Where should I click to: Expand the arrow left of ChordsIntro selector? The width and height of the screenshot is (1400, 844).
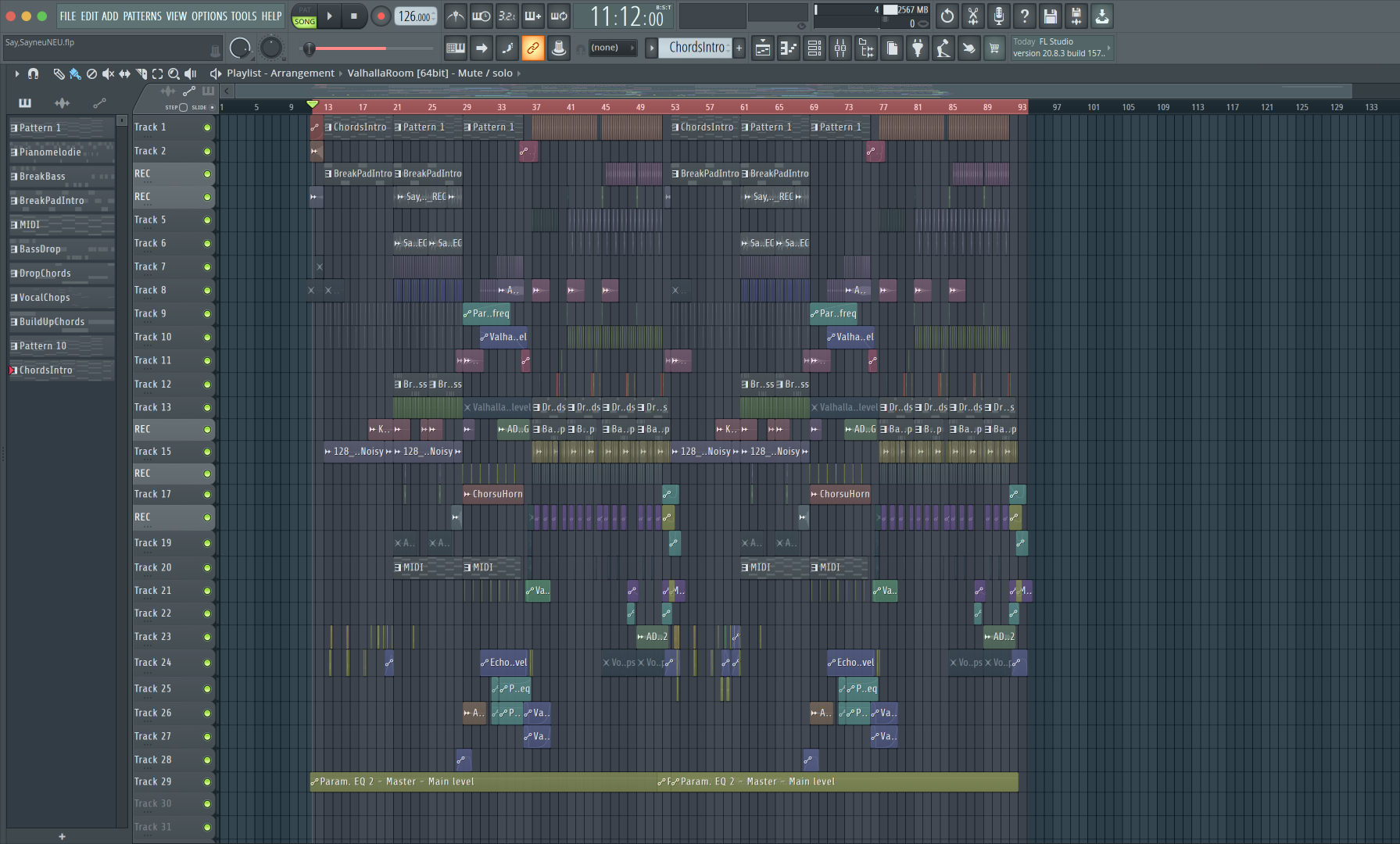651,48
